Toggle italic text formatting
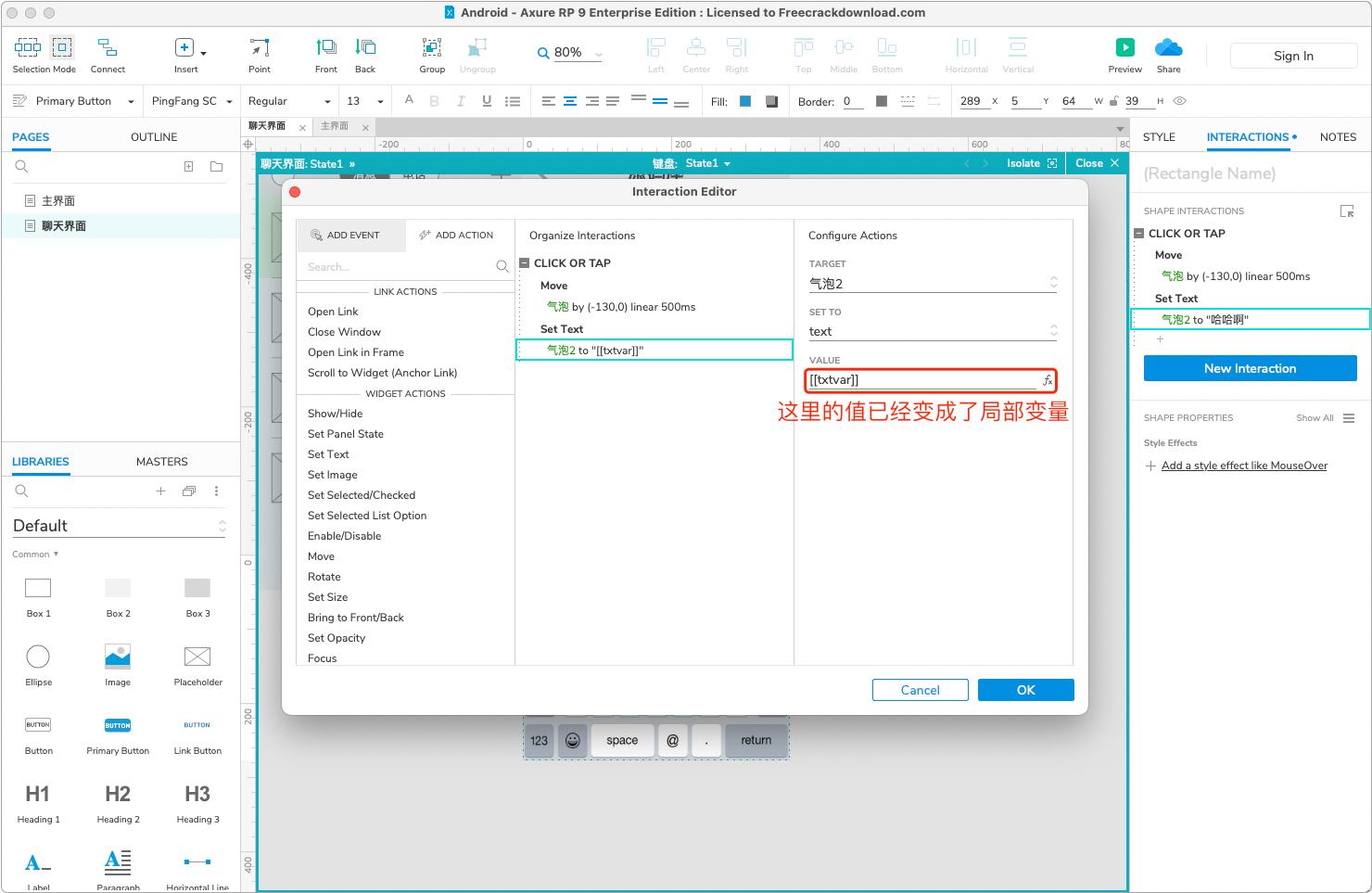1372x893 pixels. (461, 101)
